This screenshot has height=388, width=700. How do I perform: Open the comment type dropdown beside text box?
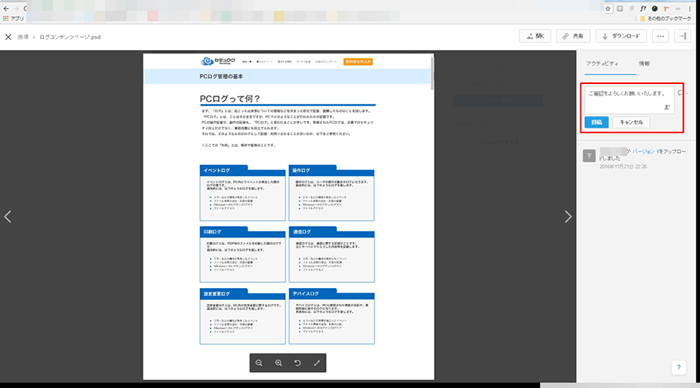point(682,93)
